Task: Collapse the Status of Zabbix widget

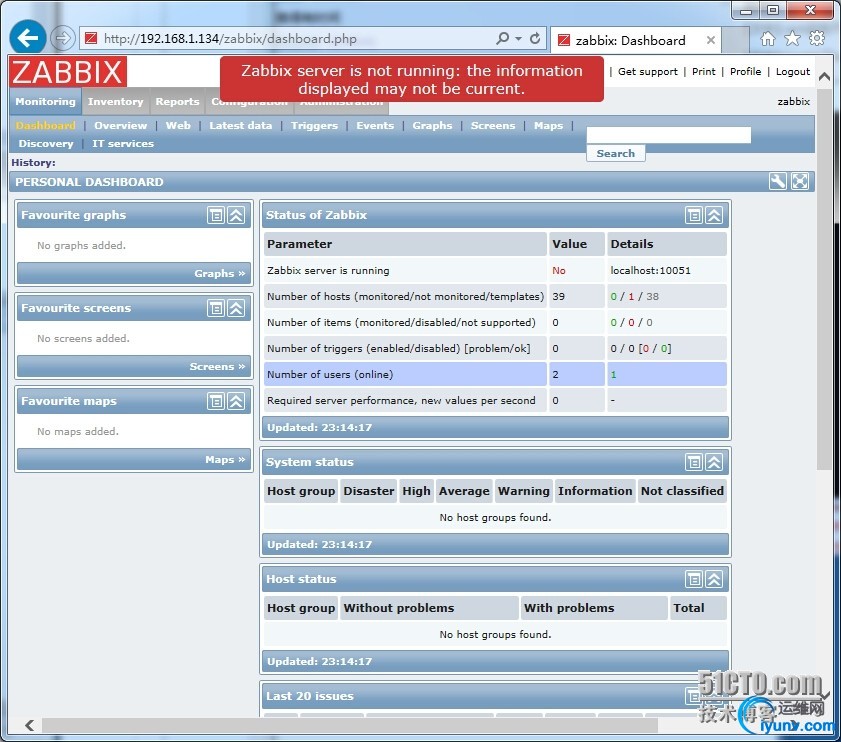Action: point(714,215)
